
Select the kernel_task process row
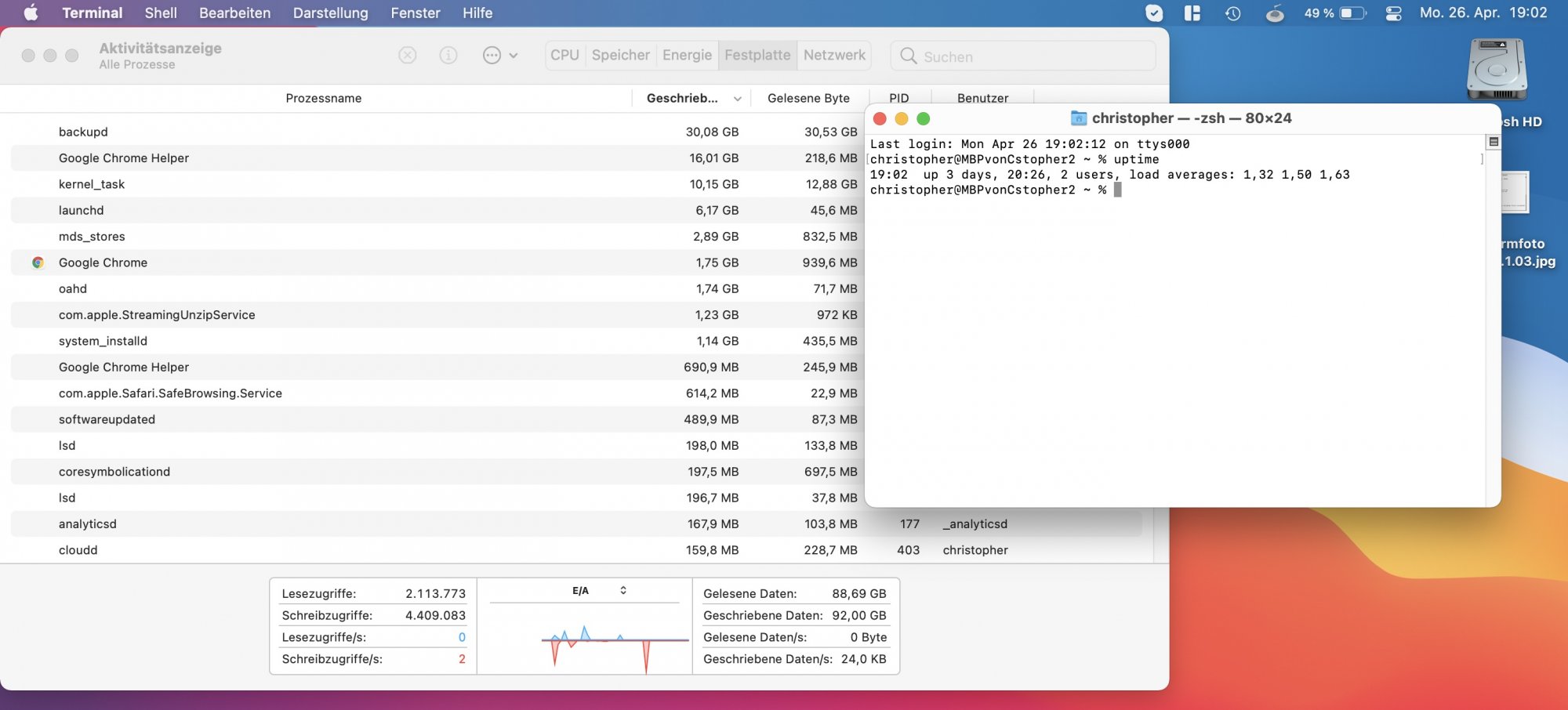tap(437, 184)
